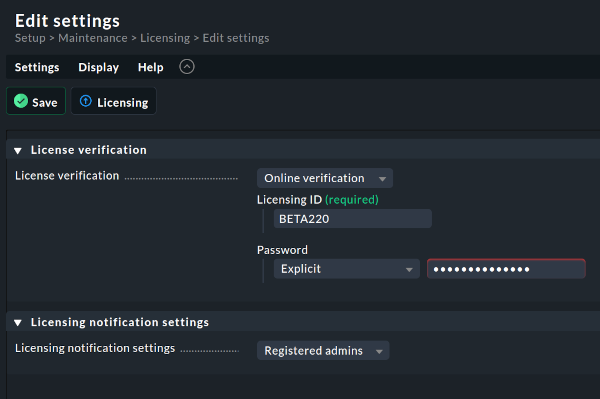The image size is (600, 399).
Task: Click the 'Password' label
Action: (282, 250)
